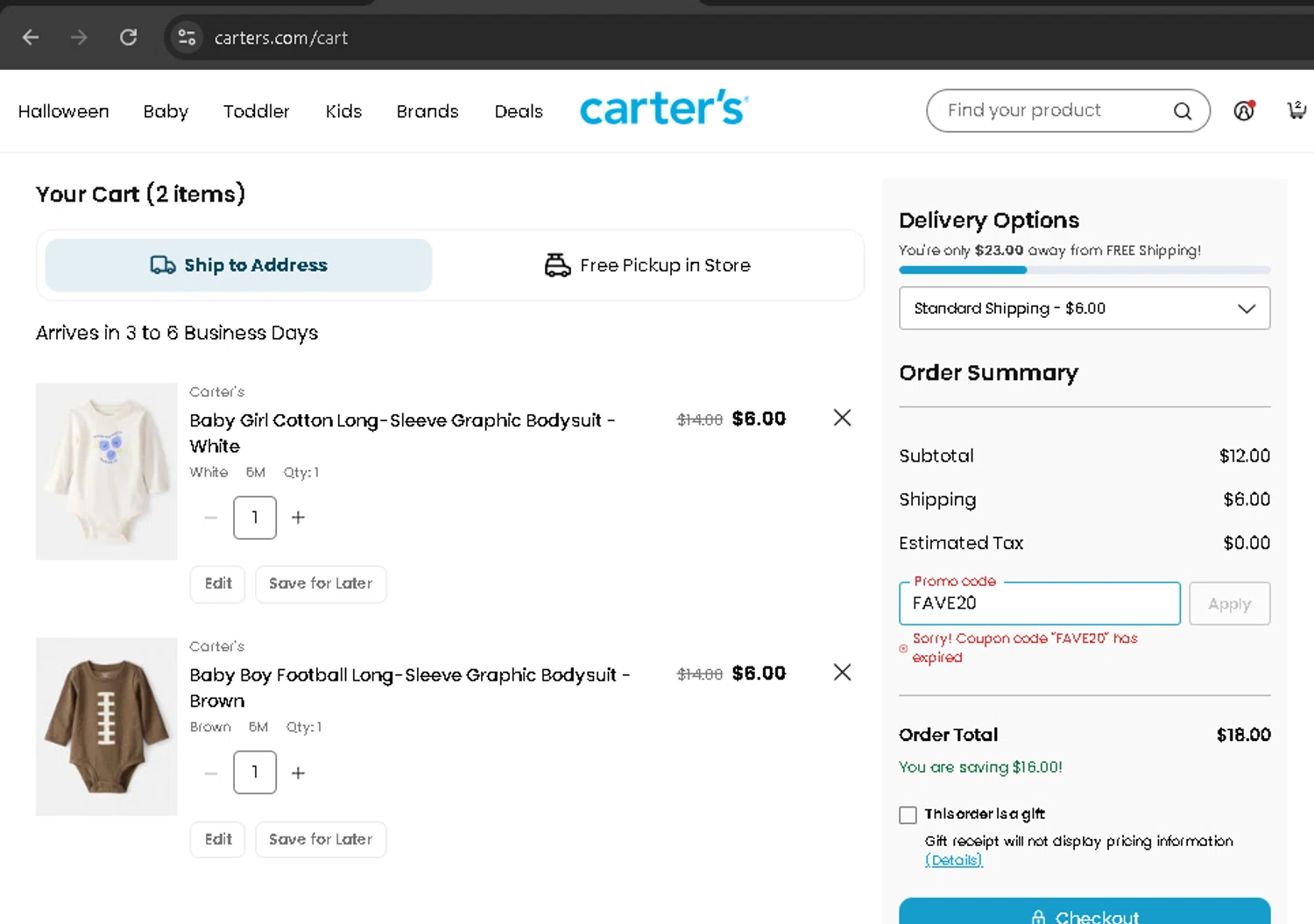Proceed with the Checkout button
Viewport: 1314px width, 924px height.
1084,911
